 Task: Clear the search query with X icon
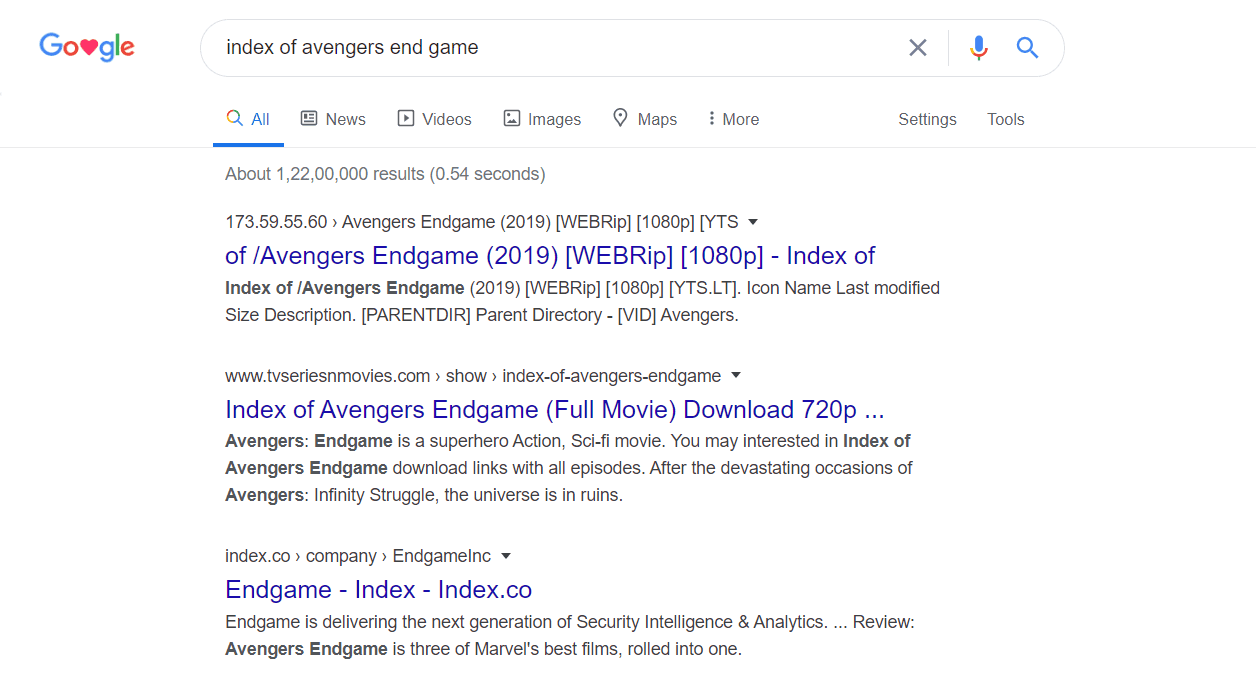click(x=917, y=48)
